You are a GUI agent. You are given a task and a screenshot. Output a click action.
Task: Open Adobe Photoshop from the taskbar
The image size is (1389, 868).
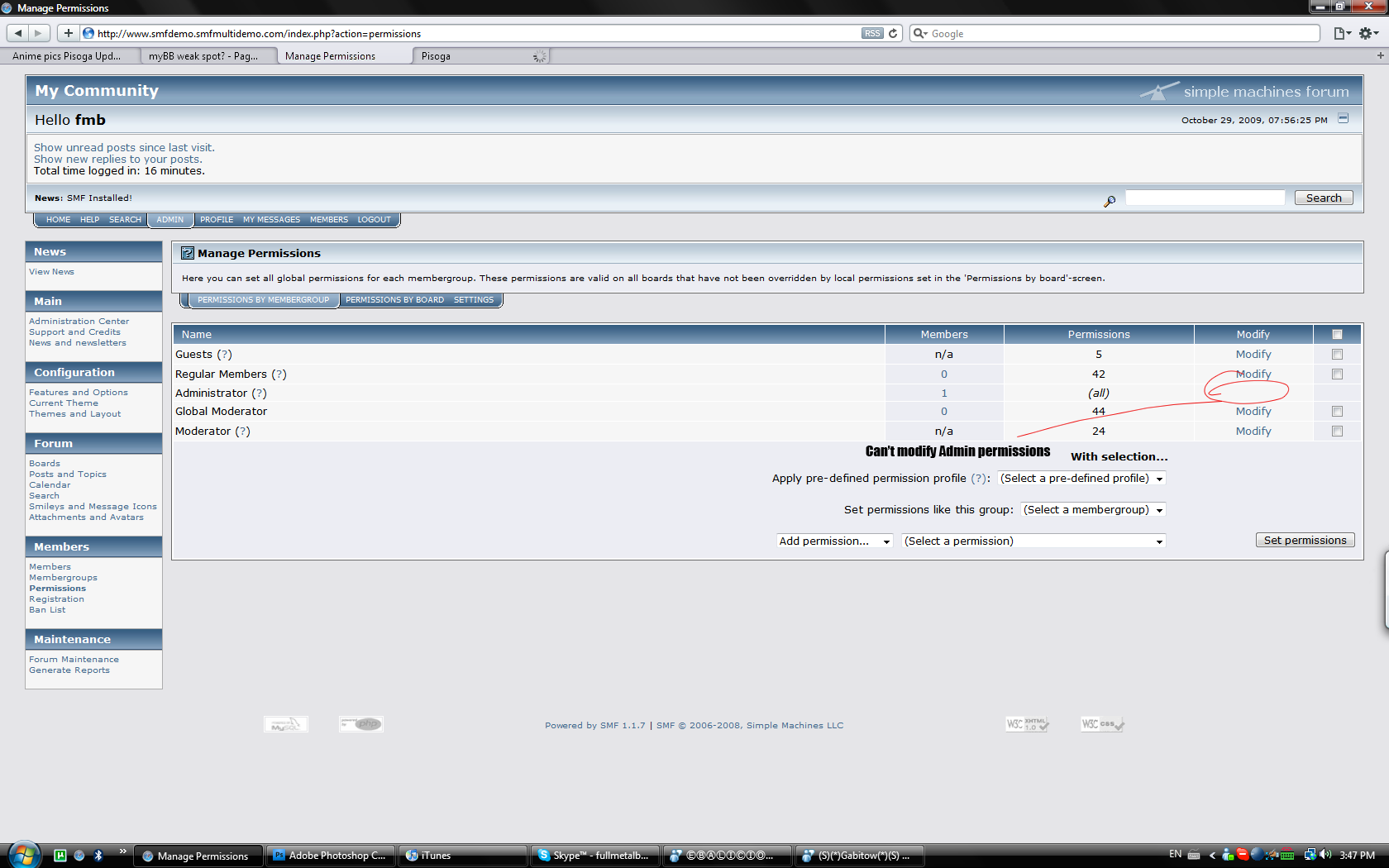331,856
